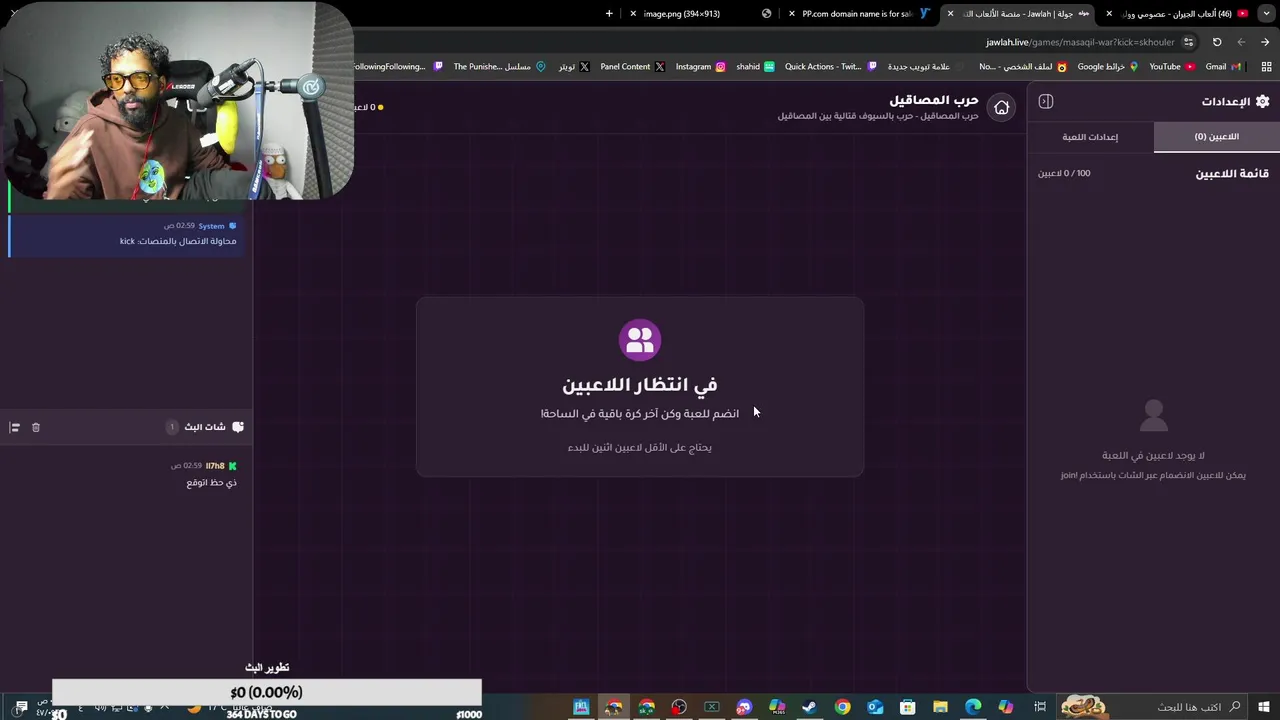Open Steam from taskbar
The height and width of the screenshot is (720, 1280).
[x=809, y=707]
